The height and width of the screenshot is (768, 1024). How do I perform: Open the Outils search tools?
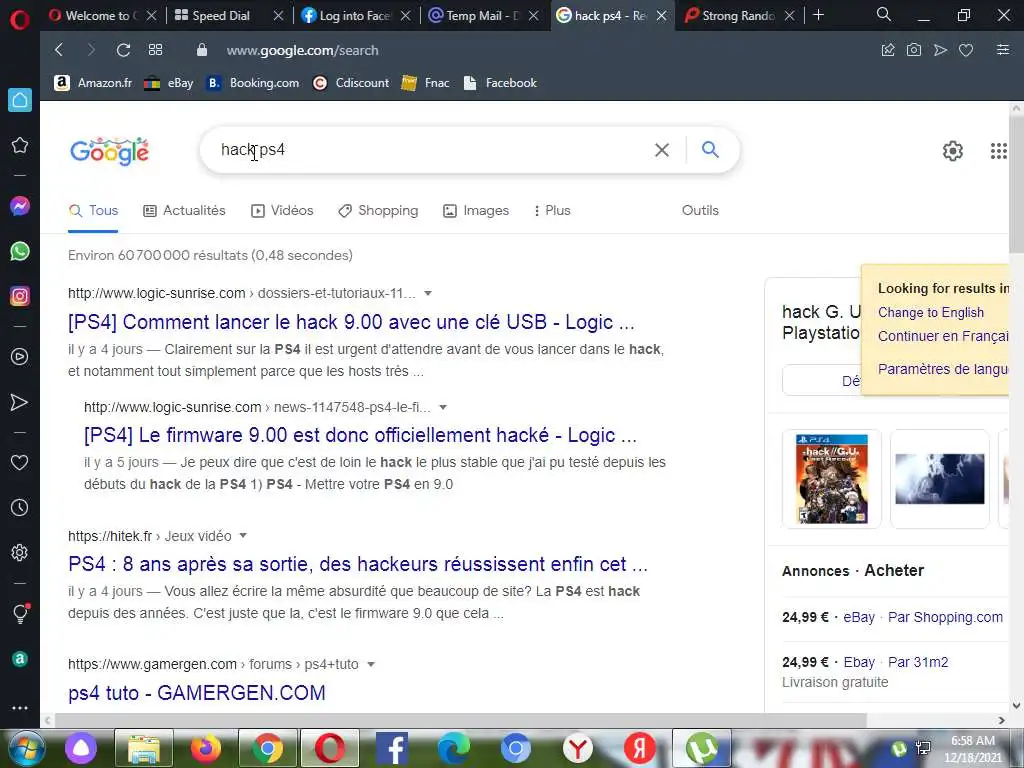click(x=700, y=210)
